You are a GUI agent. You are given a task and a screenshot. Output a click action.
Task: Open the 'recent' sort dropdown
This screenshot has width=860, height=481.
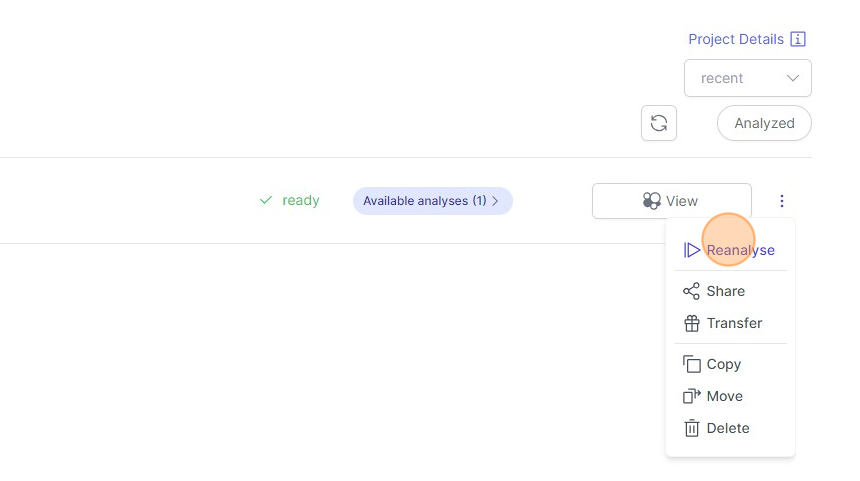747,78
